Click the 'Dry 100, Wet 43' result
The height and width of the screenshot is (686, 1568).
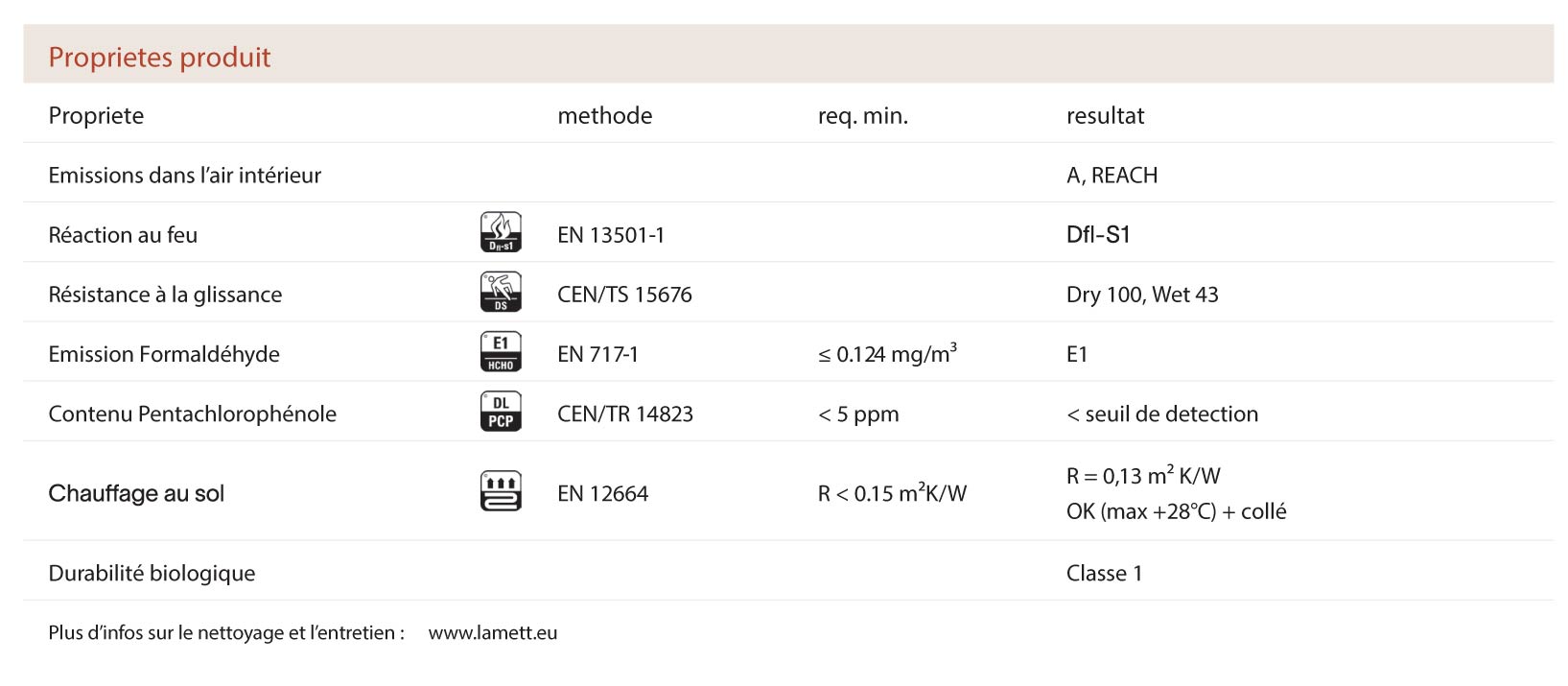tap(1141, 295)
